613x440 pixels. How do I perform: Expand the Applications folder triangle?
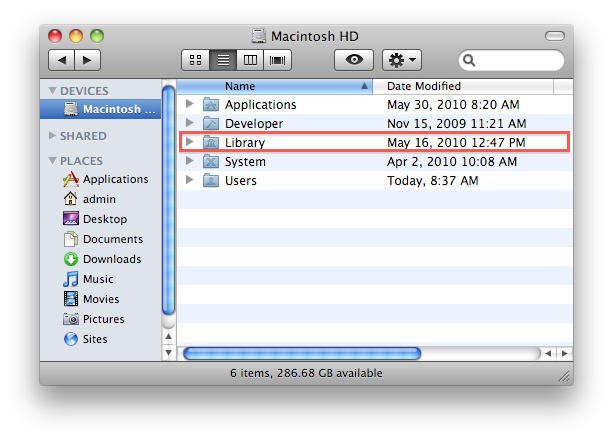(x=190, y=104)
